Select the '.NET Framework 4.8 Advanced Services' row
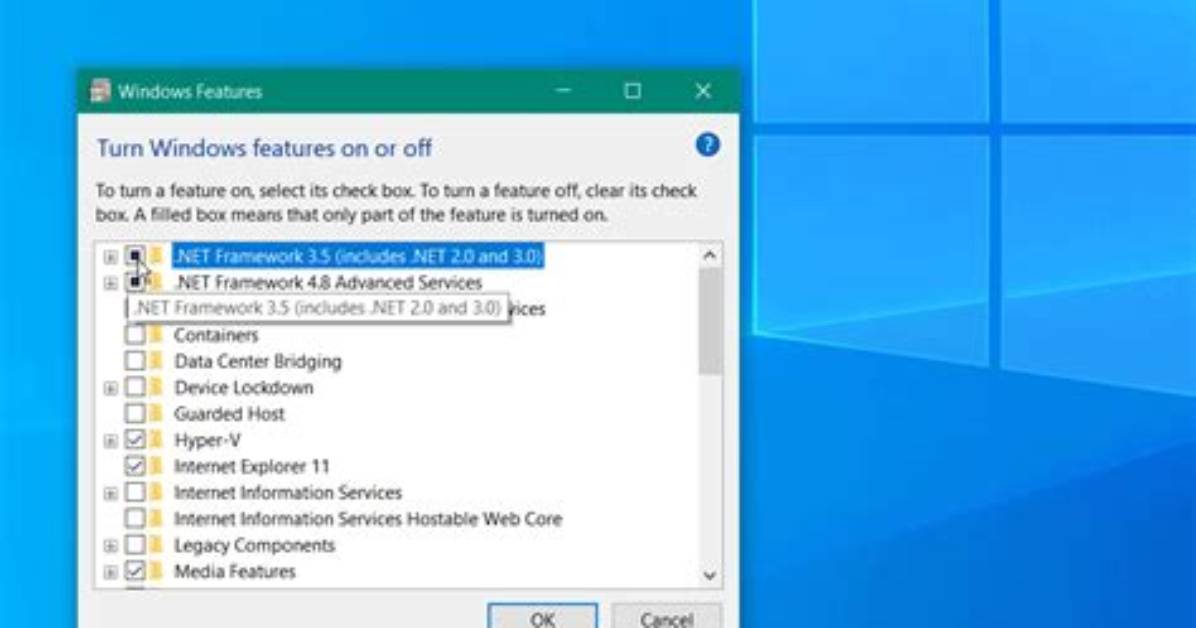The width and height of the screenshot is (1196, 628). (328, 282)
